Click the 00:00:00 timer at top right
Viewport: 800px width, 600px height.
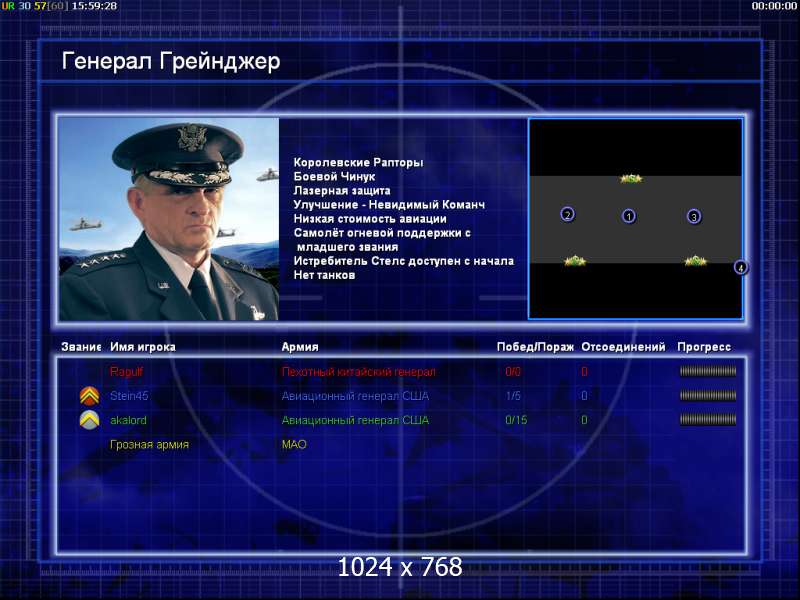click(x=774, y=6)
